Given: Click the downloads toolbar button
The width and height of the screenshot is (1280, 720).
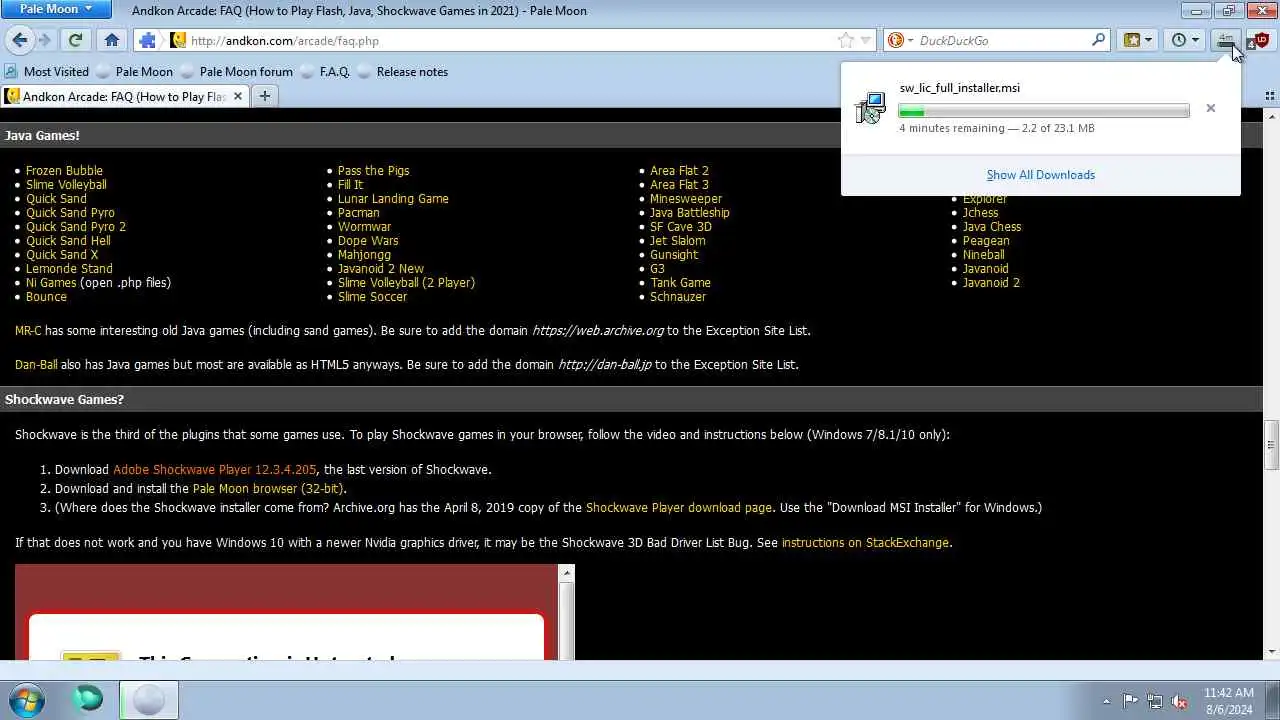Looking at the screenshot, I should 1226,40.
